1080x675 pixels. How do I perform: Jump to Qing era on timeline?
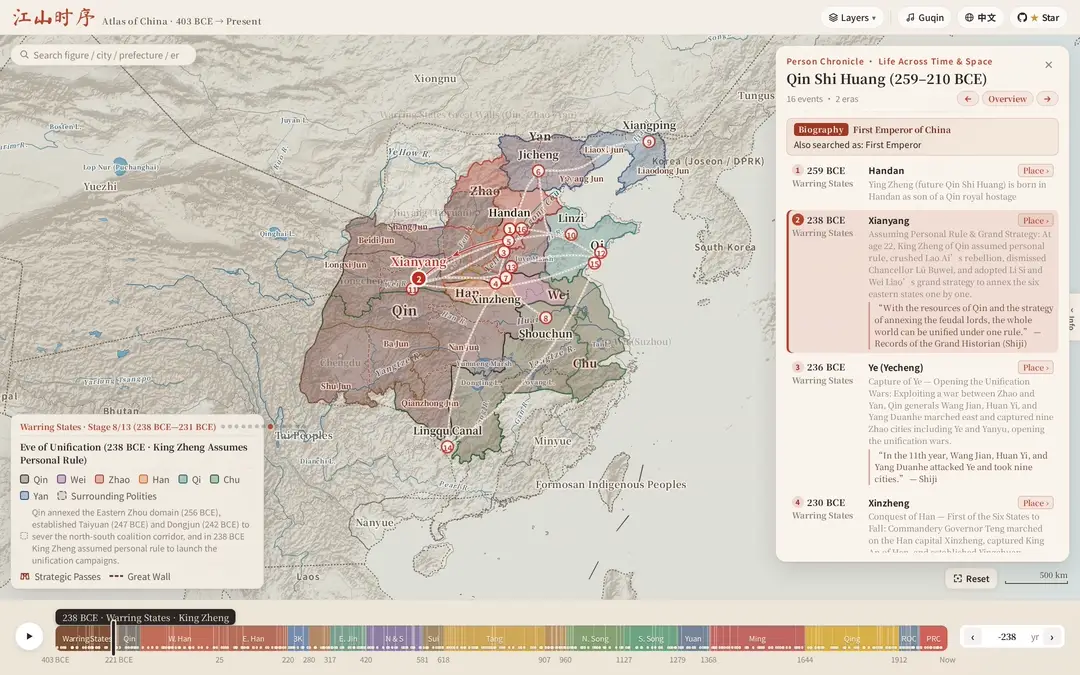click(852, 638)
